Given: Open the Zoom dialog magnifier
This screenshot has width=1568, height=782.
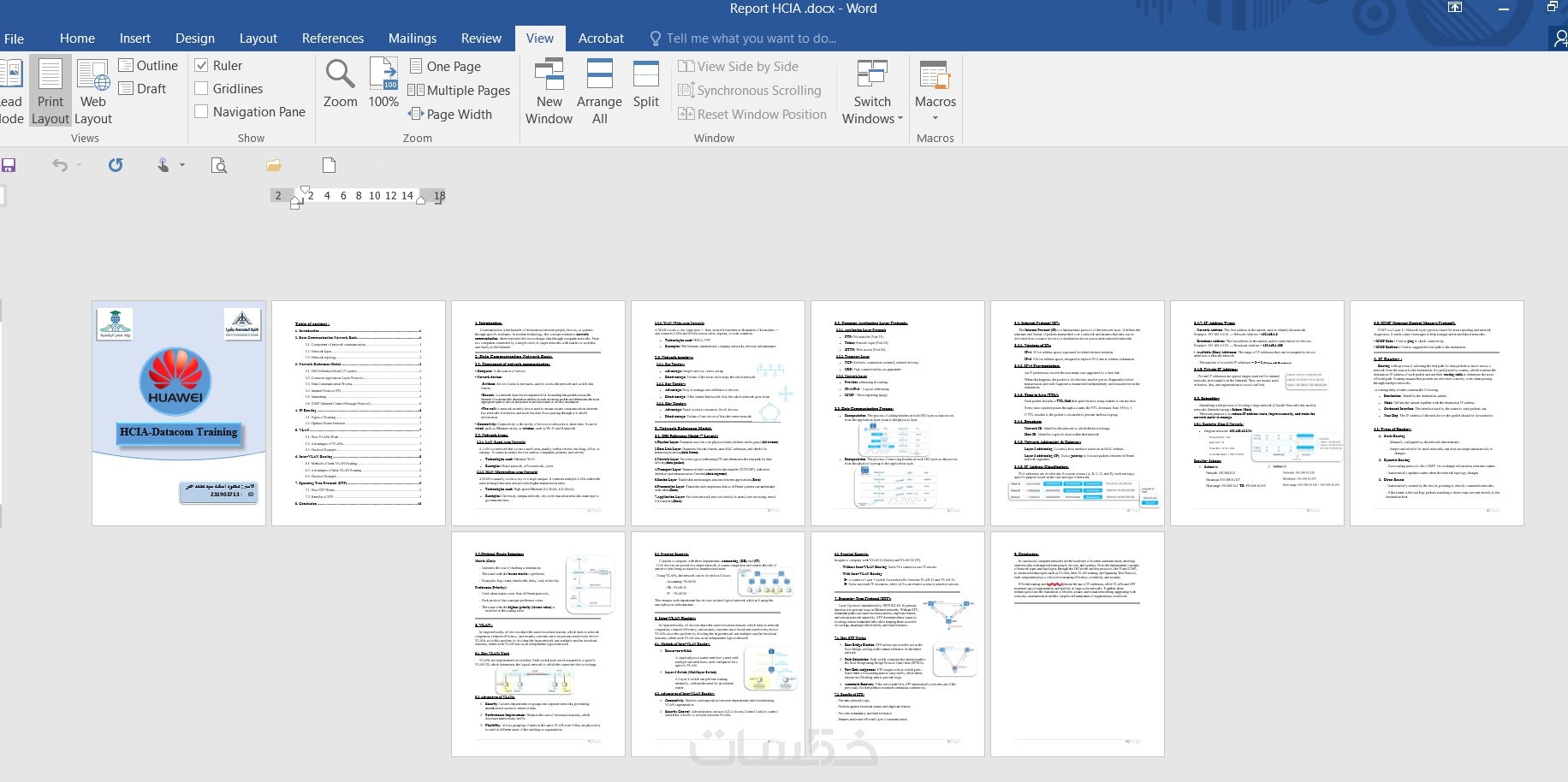Looking at the screenshot, I should tap(340, 83).
